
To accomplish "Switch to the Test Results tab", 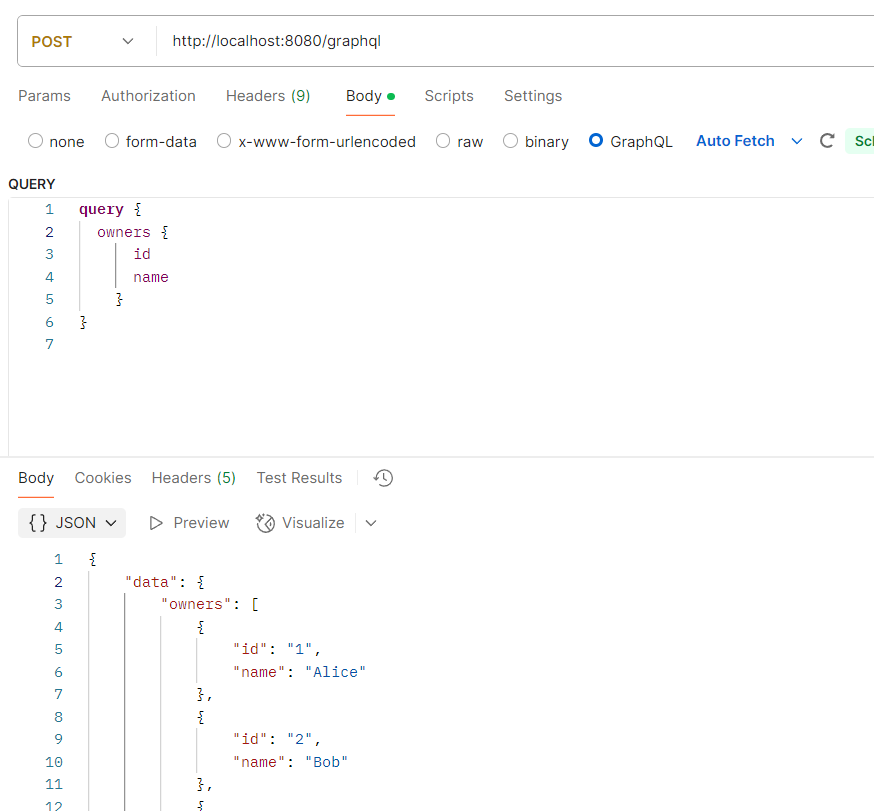I will [x=299, y=478].
